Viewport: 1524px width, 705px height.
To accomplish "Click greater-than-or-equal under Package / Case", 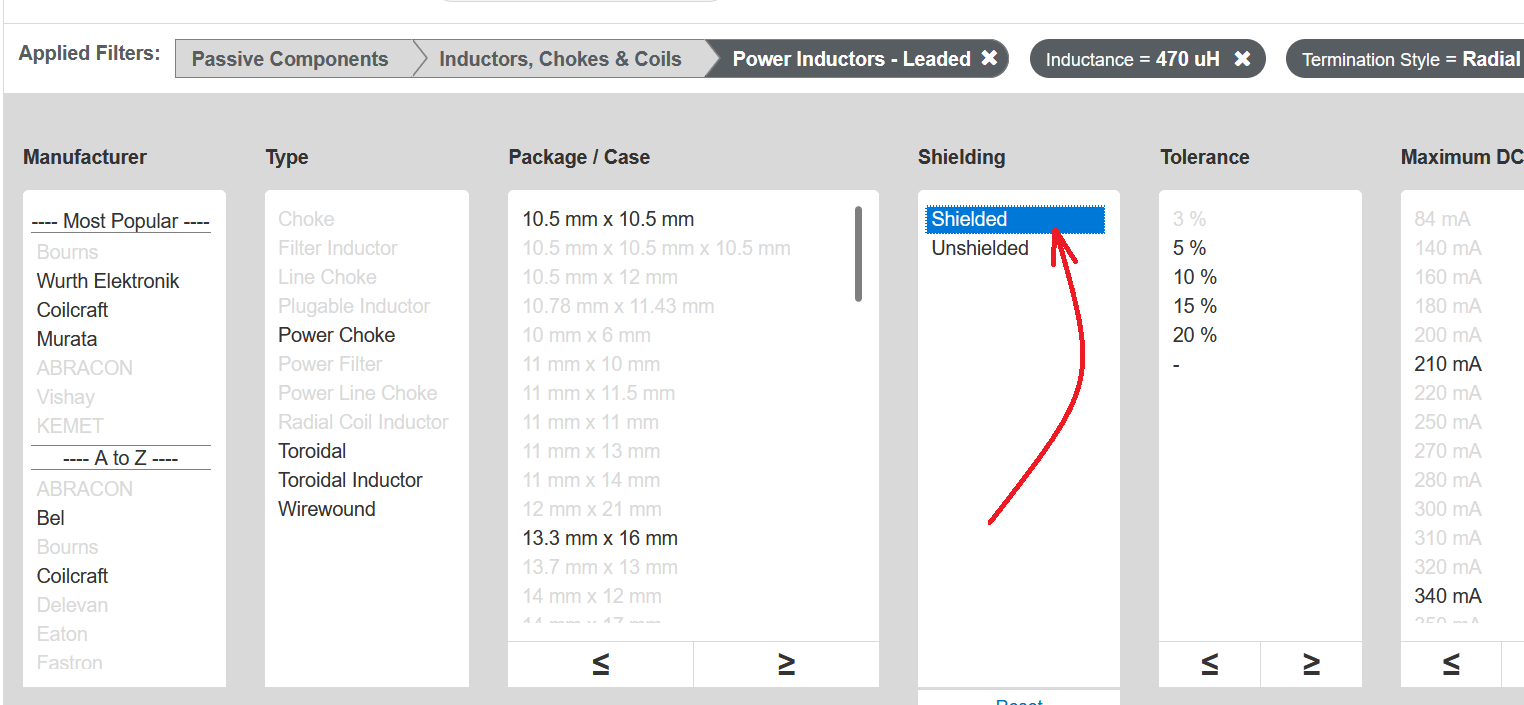I will (x=786, y=664).
